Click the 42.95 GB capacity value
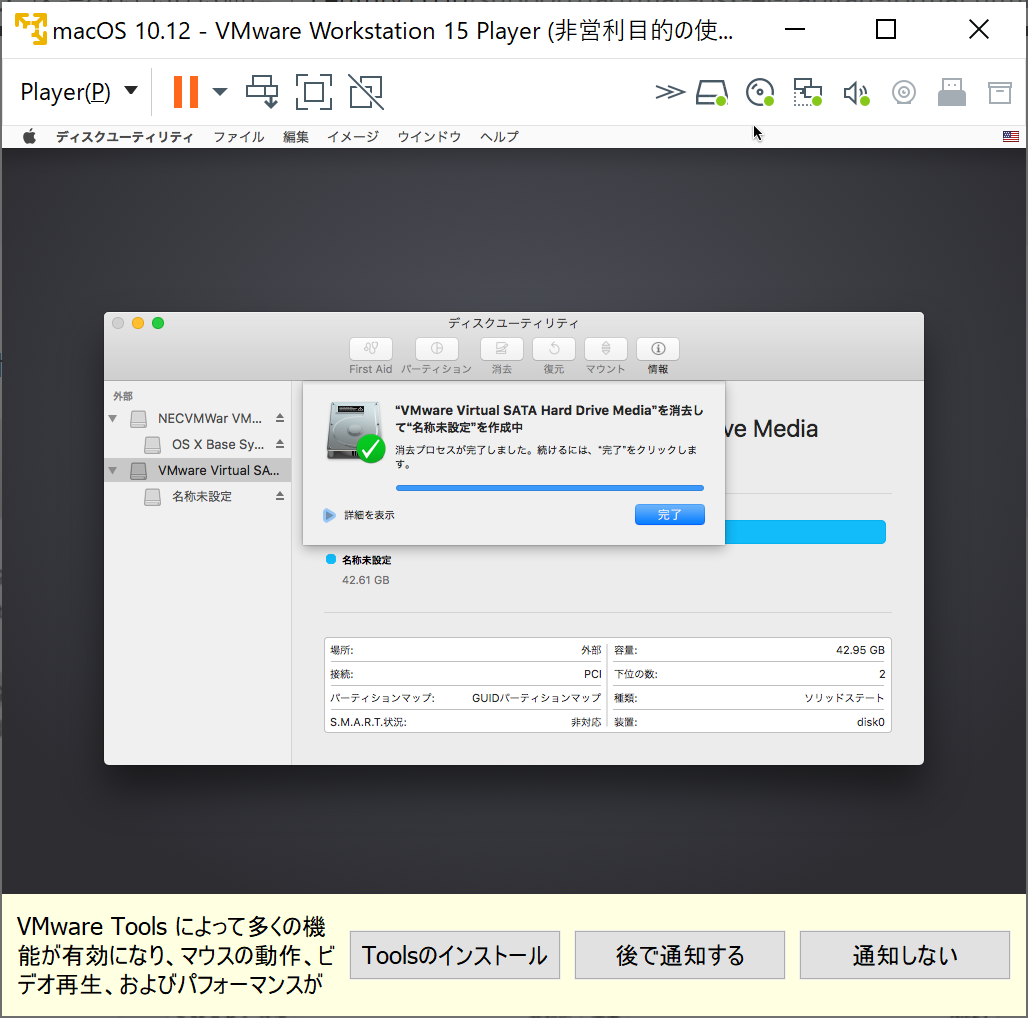Image resolution: width=1028 pixels, height=1018 pixels. click(x=860, y=650)
